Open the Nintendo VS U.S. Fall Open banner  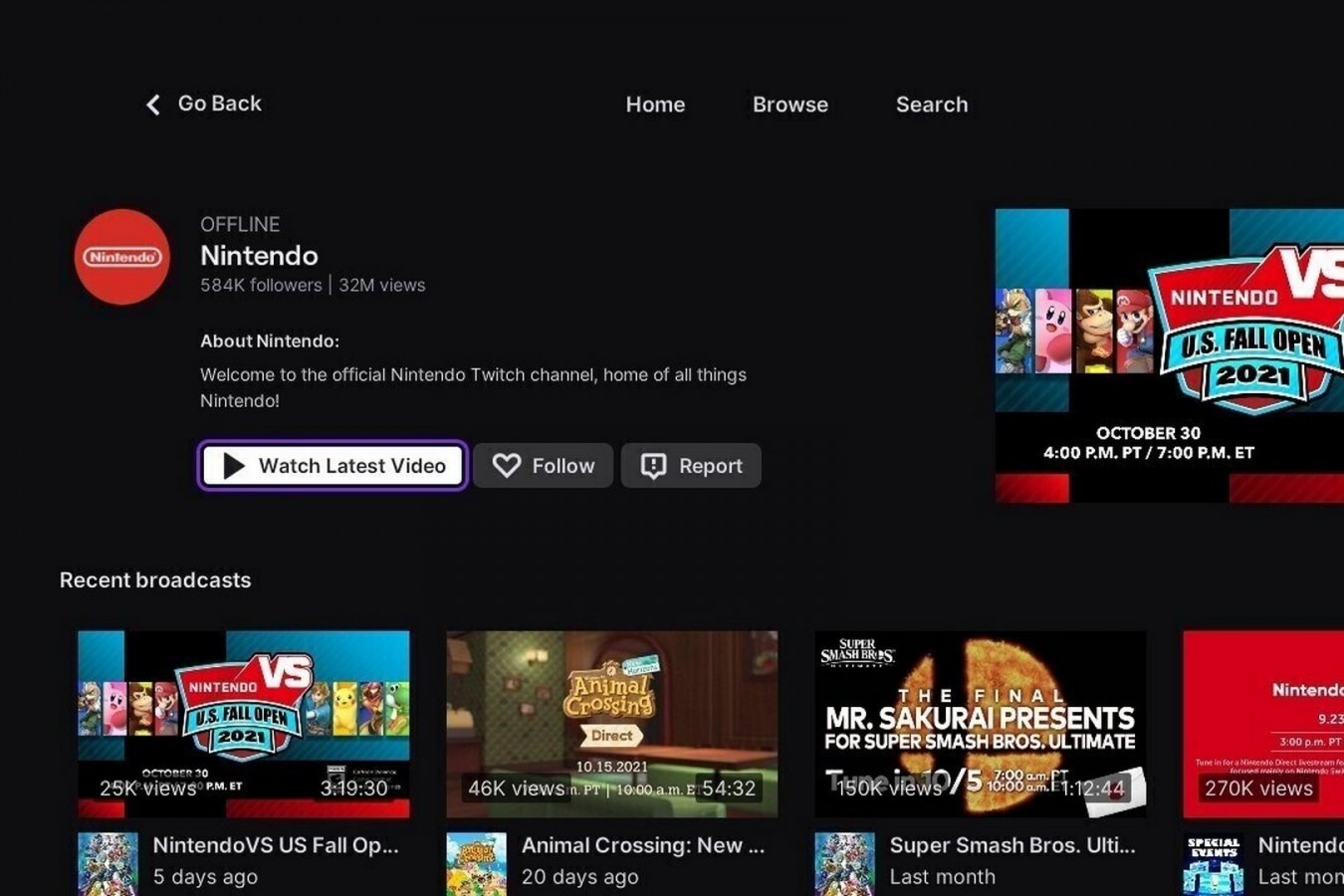click(1170, 355)
